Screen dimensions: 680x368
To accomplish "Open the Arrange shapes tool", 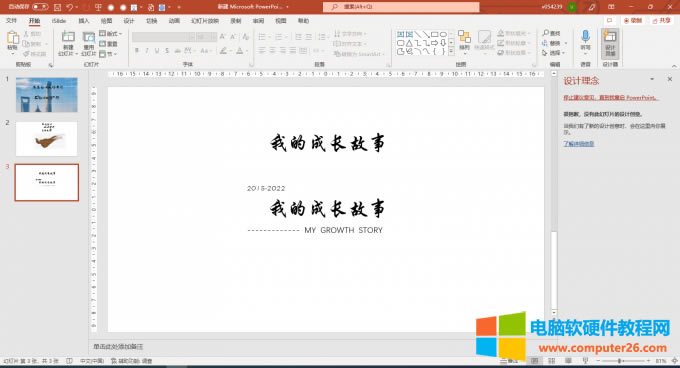I will point(464,40).
